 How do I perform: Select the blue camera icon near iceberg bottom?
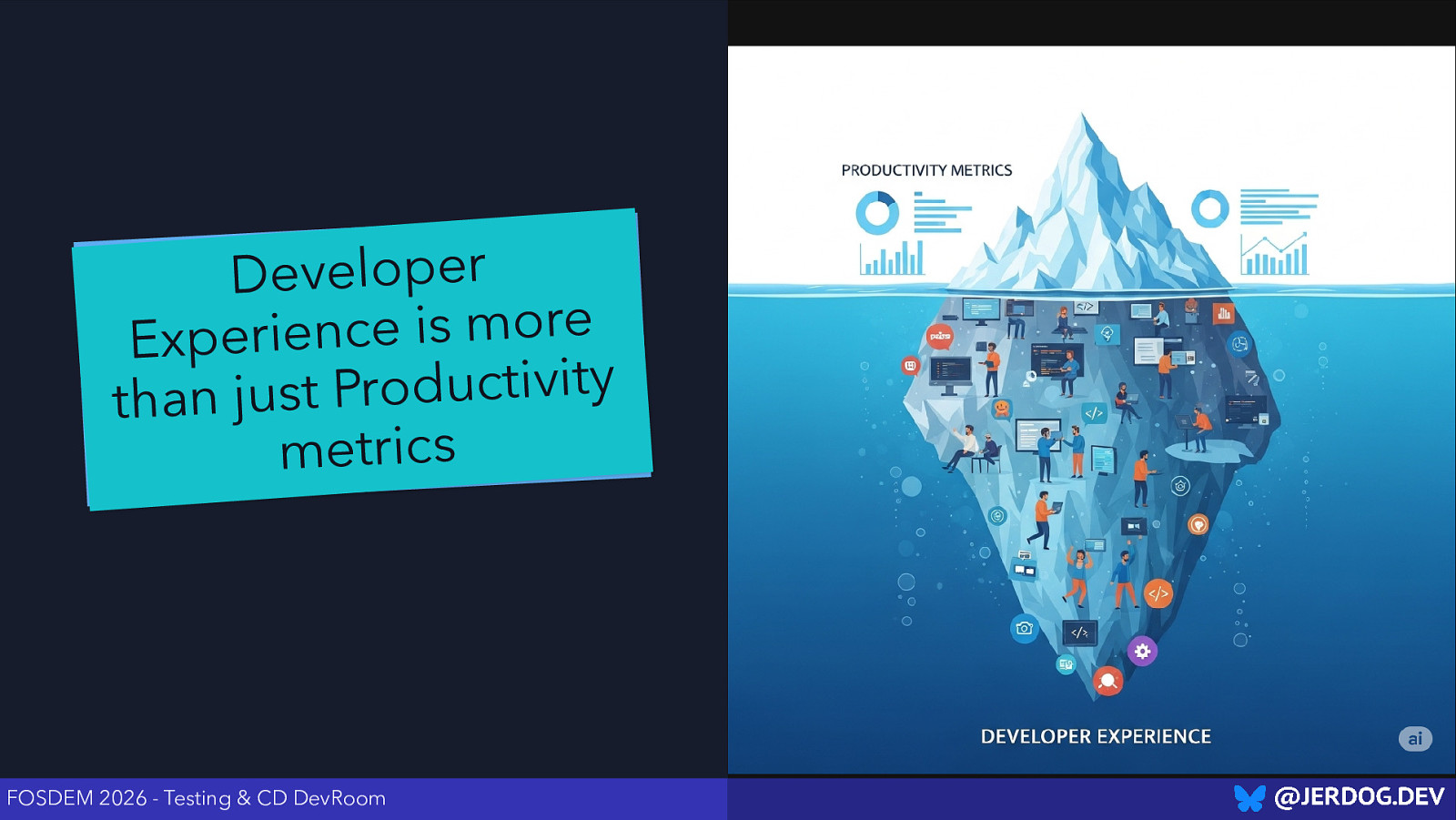(x=1023, y=630)
